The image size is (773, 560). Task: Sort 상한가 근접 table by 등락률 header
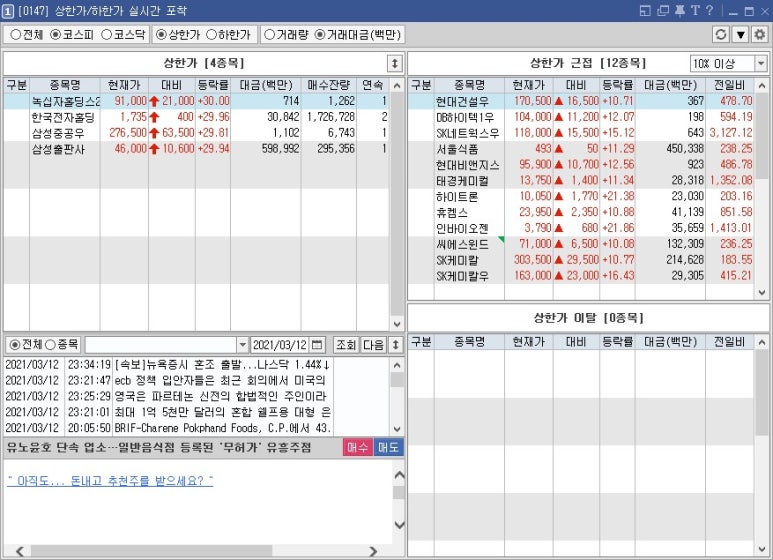tap(617, 85)
